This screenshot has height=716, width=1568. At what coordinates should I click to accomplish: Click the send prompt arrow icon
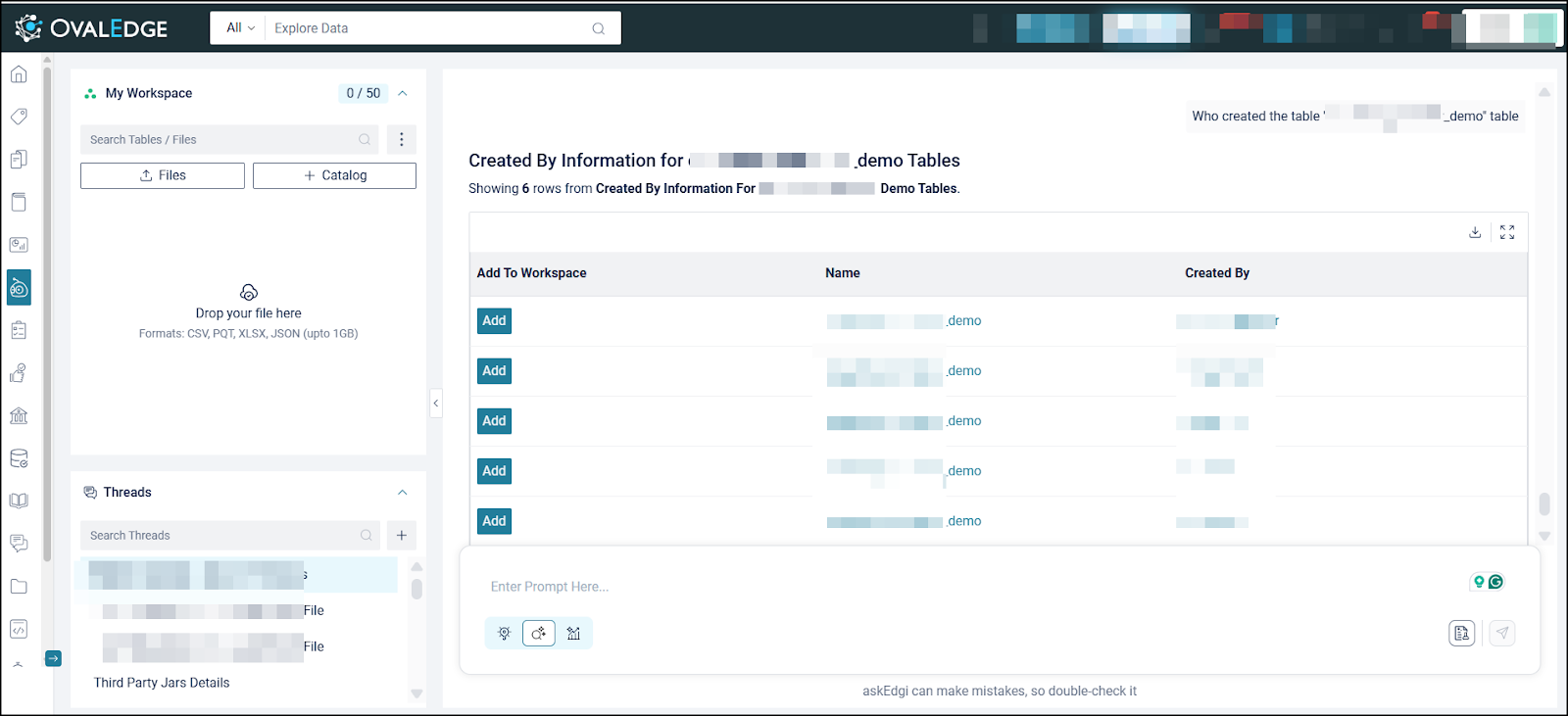click(x=1502, y=633)
